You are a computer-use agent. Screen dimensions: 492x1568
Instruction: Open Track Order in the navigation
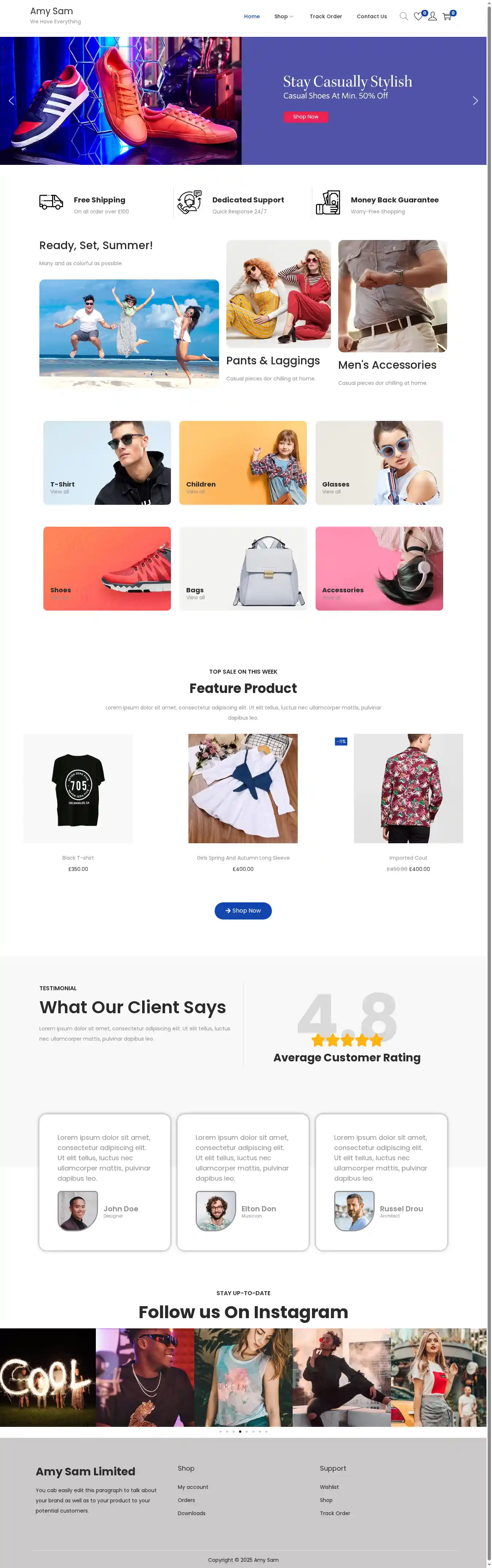325,16
